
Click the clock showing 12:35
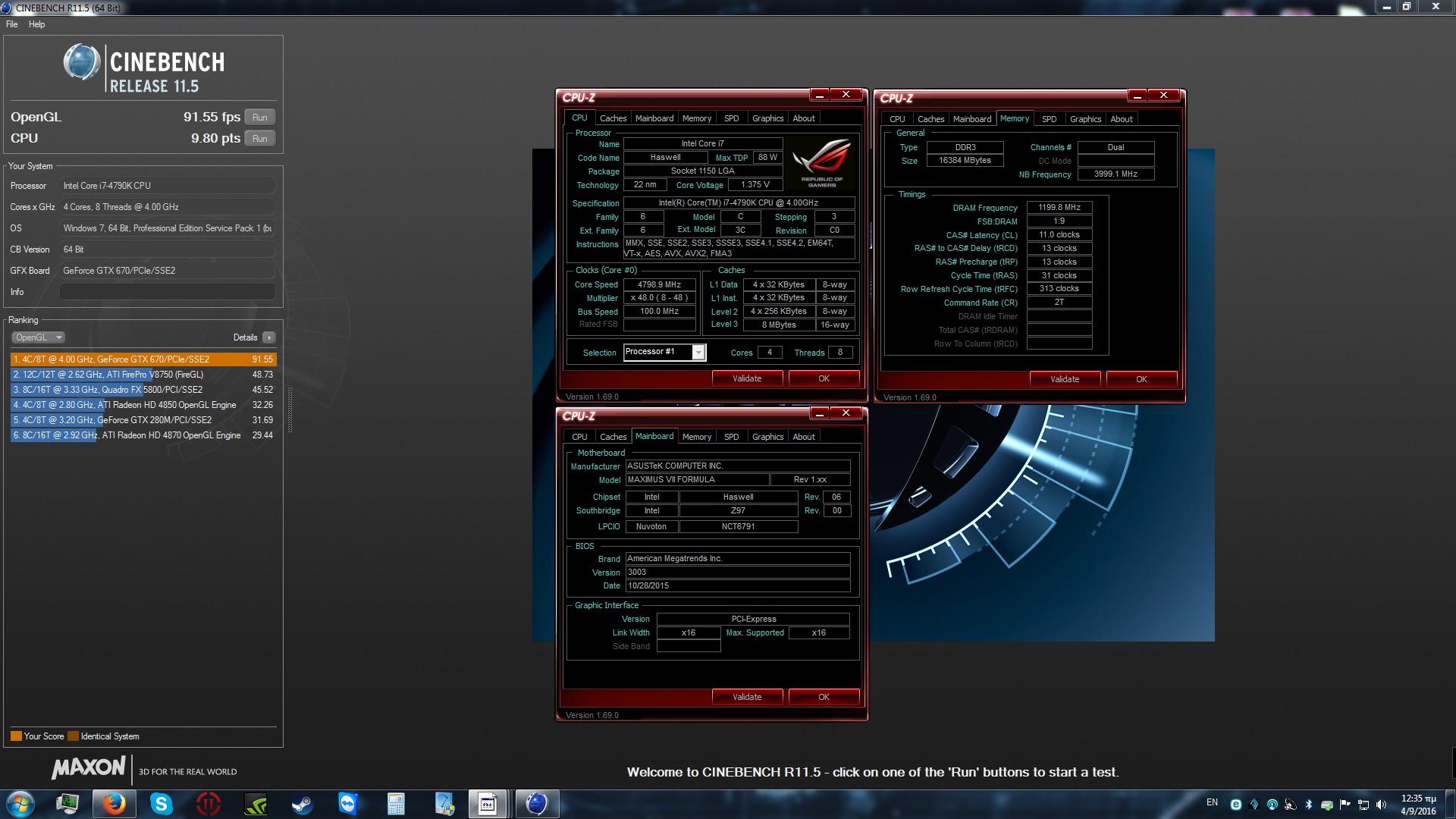[x=1418, y=804]
